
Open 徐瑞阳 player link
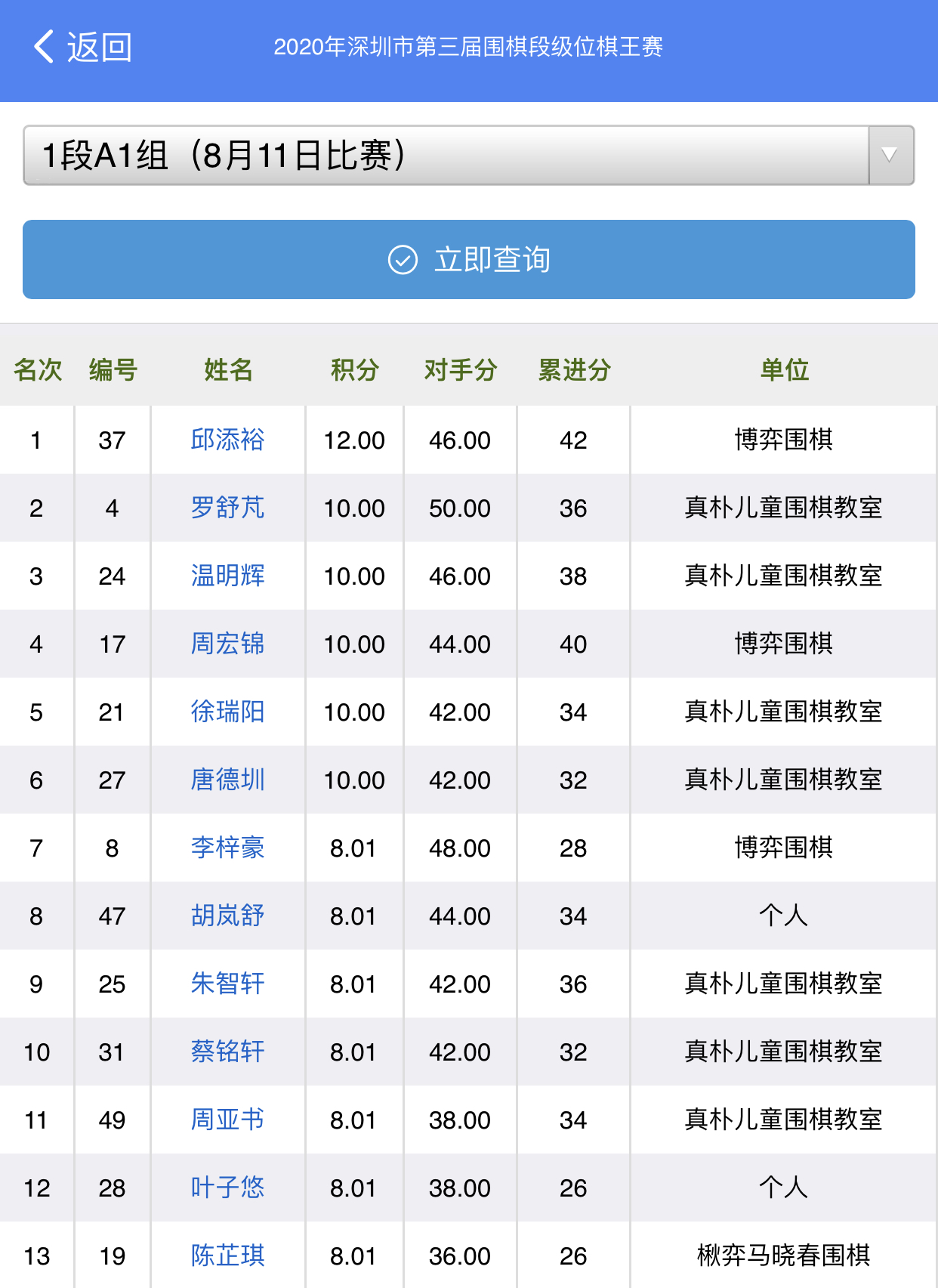point(227,712)
